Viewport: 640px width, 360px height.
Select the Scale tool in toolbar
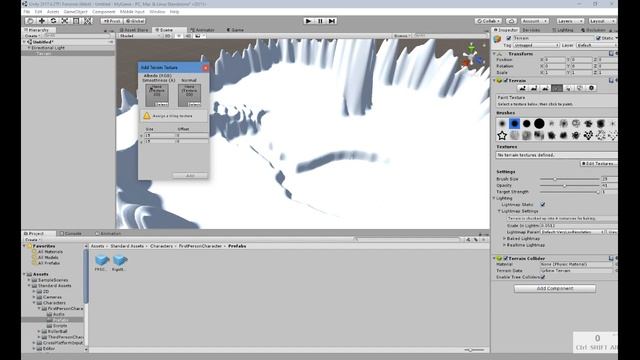point(64,21)
